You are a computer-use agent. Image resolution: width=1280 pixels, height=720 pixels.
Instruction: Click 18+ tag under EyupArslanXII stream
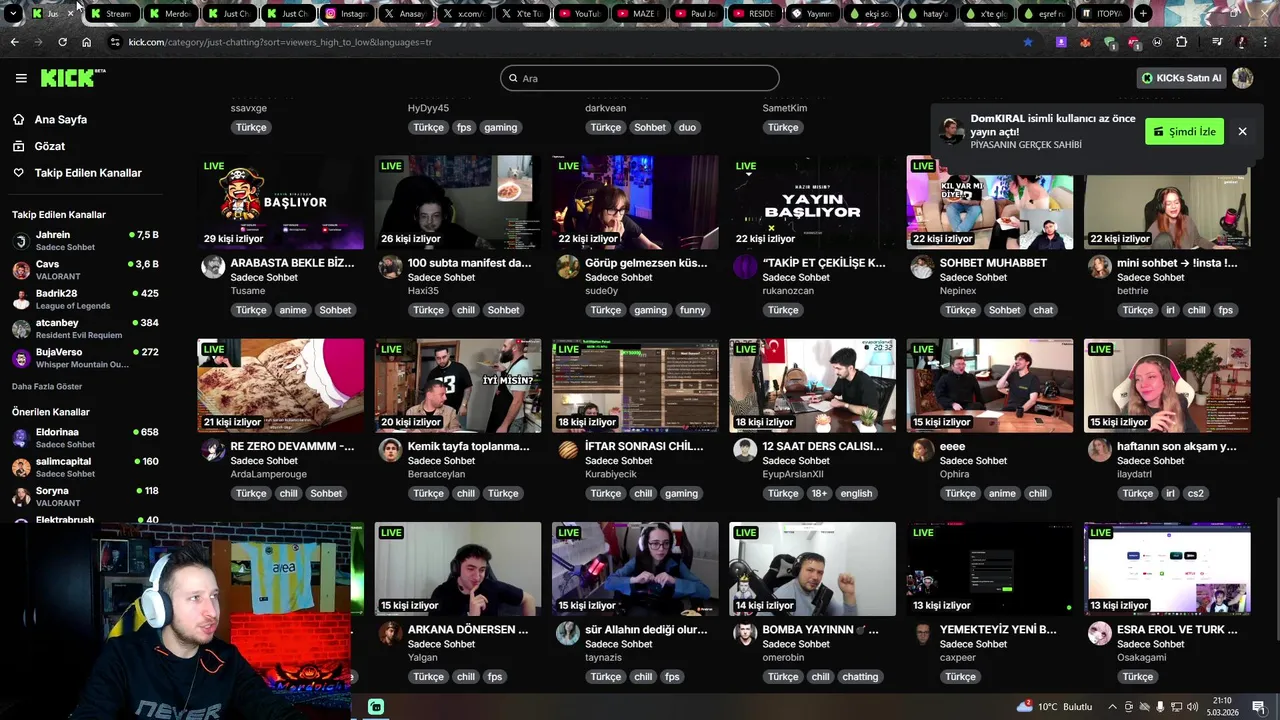(x=820, y=493)
